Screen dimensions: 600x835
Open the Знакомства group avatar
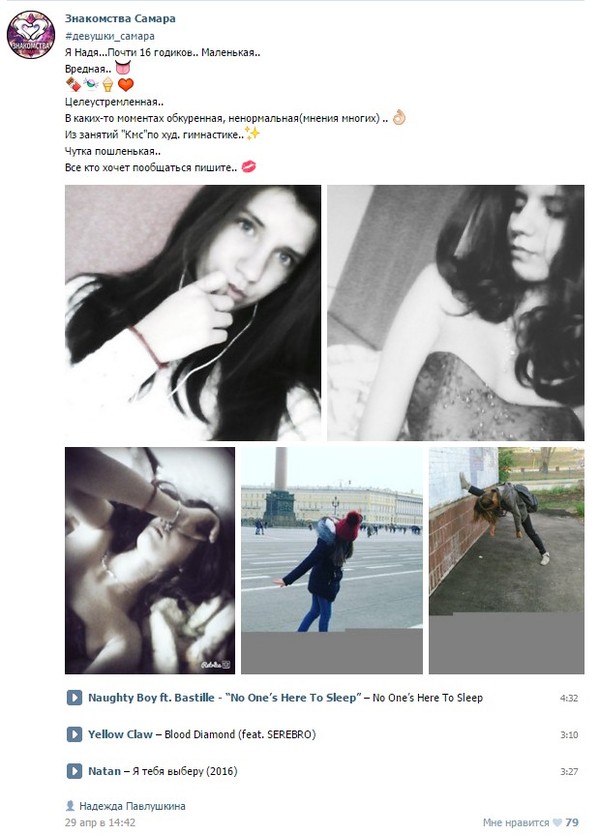[x=31, y=35]
